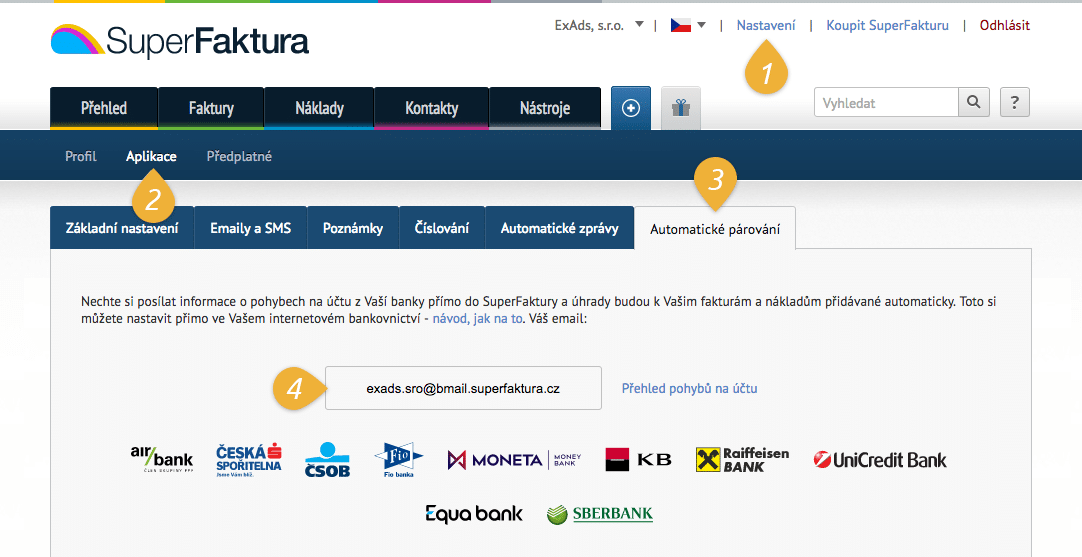Screen dimensions: 1082x557
Task: Go to the Aplikace submenu item
Action: tap(151, 156)
